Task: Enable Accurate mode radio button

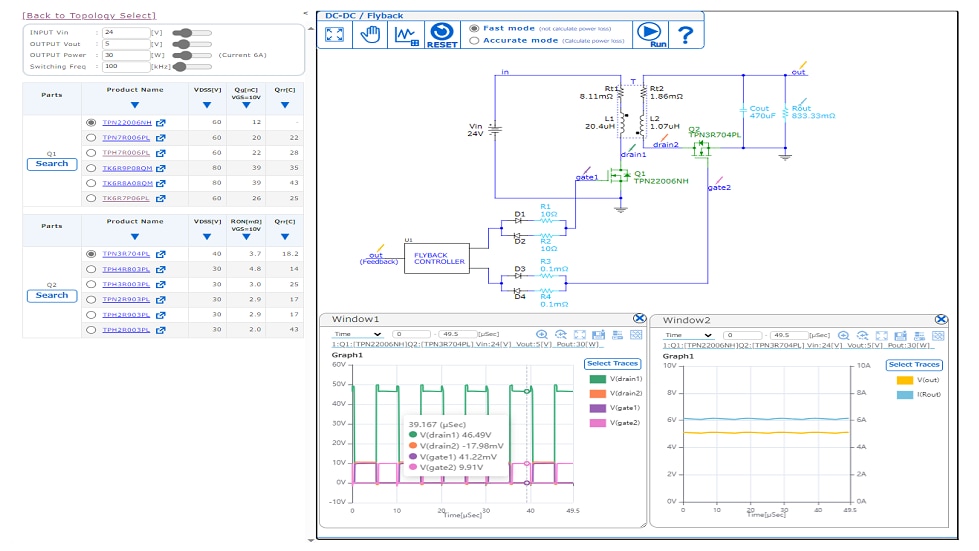Action: point(474,41)
